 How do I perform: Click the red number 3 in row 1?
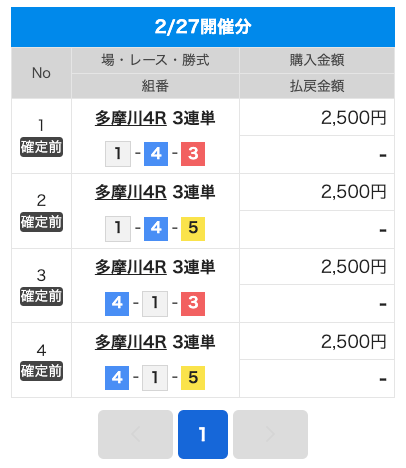click(x=193, y=154)
